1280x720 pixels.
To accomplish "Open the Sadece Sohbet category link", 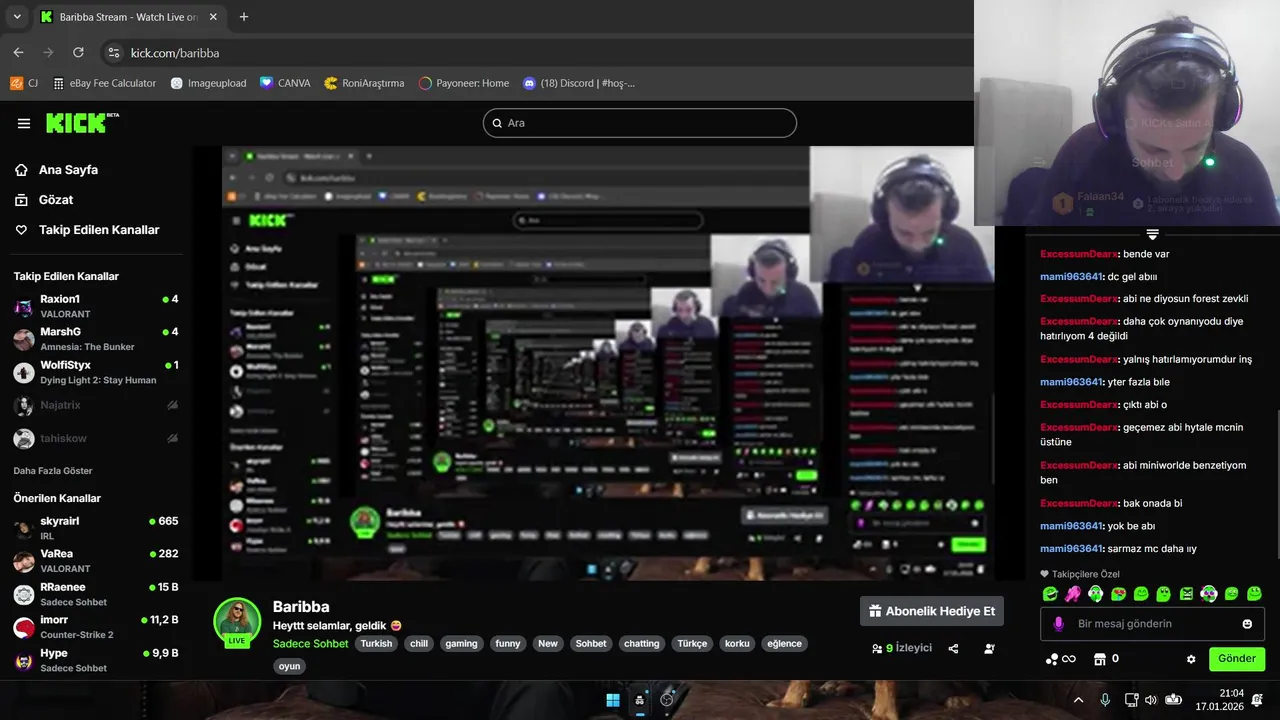I will 310,643.
